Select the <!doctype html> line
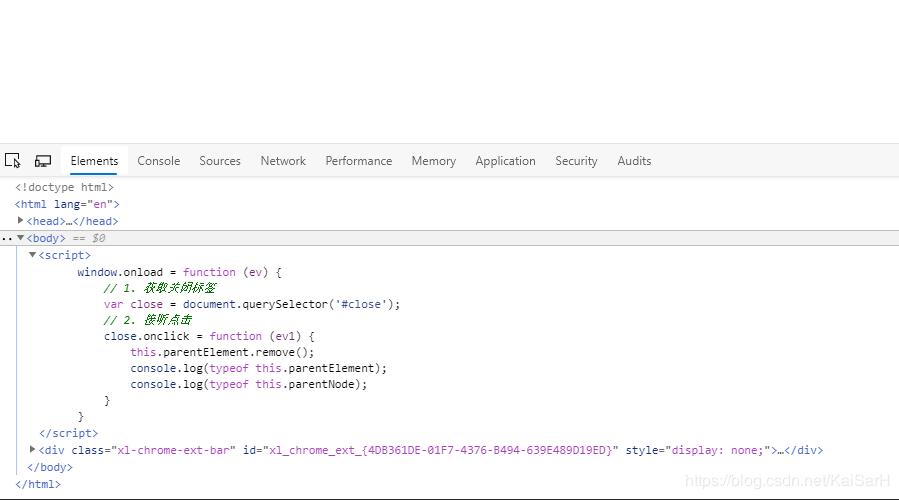The height and width of the screenshot is (500, 899). pyautogui.click(x=64, y=187)
